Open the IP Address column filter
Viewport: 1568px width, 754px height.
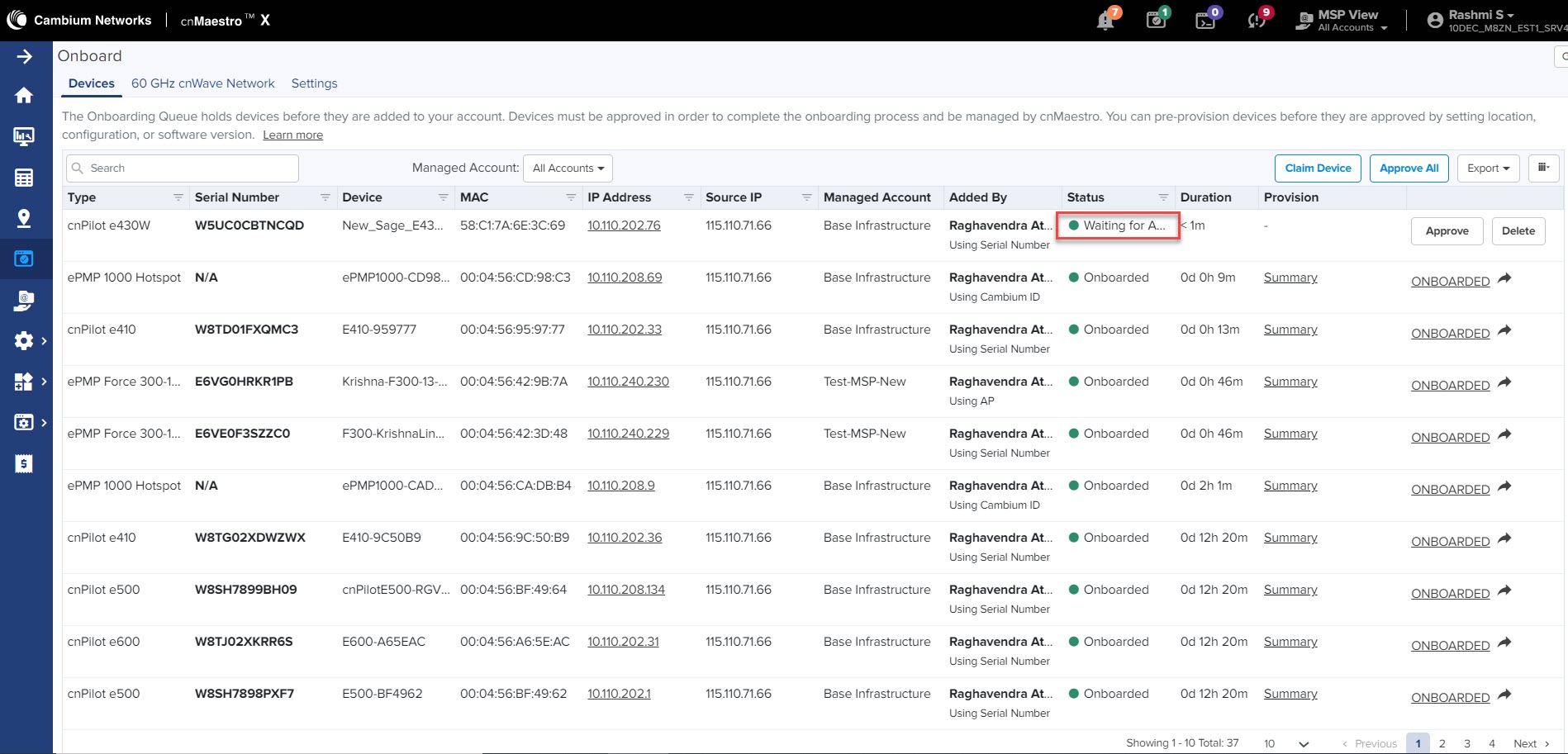point(689,197)
